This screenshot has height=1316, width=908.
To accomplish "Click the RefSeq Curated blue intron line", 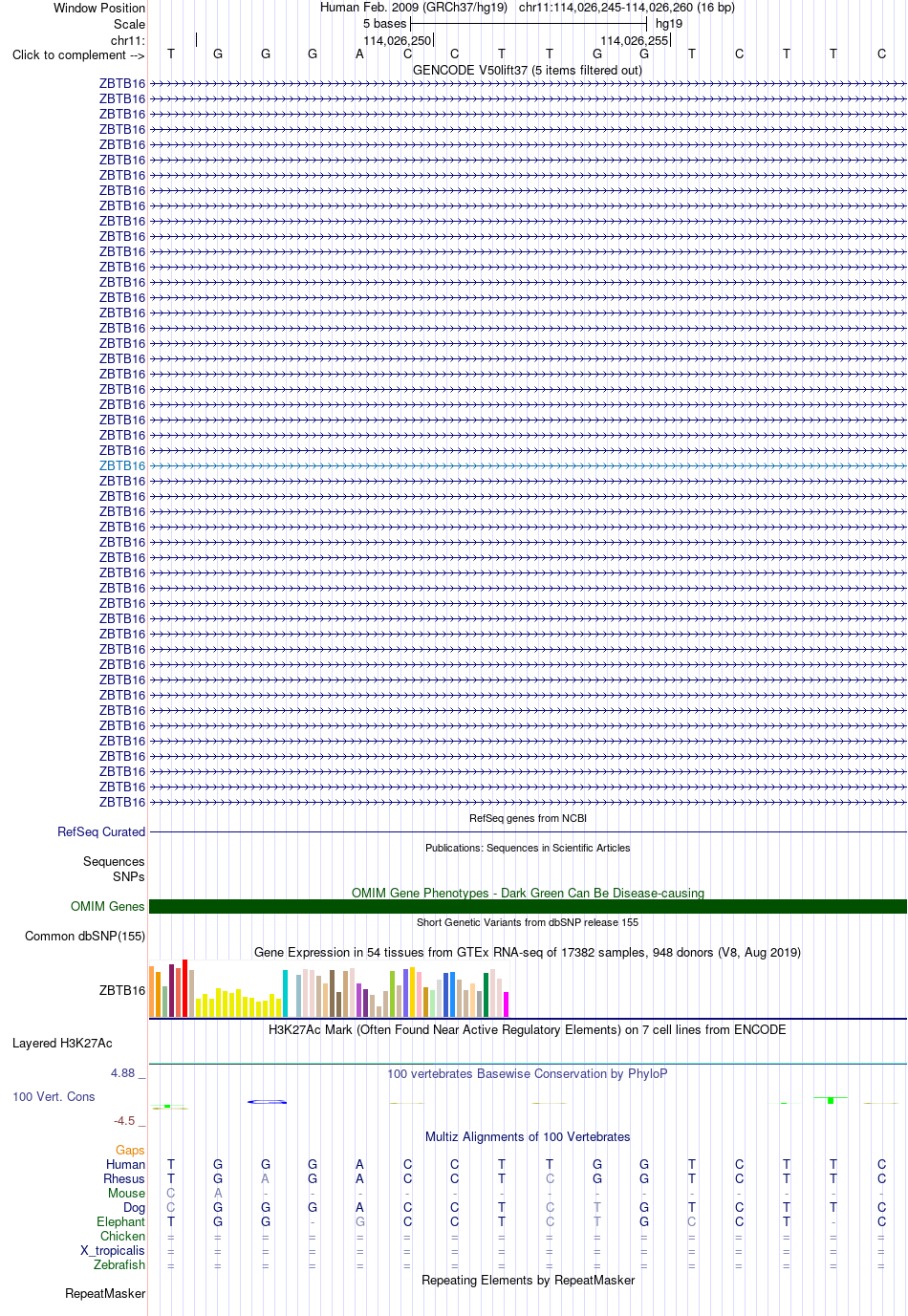I will pos(528,831).
